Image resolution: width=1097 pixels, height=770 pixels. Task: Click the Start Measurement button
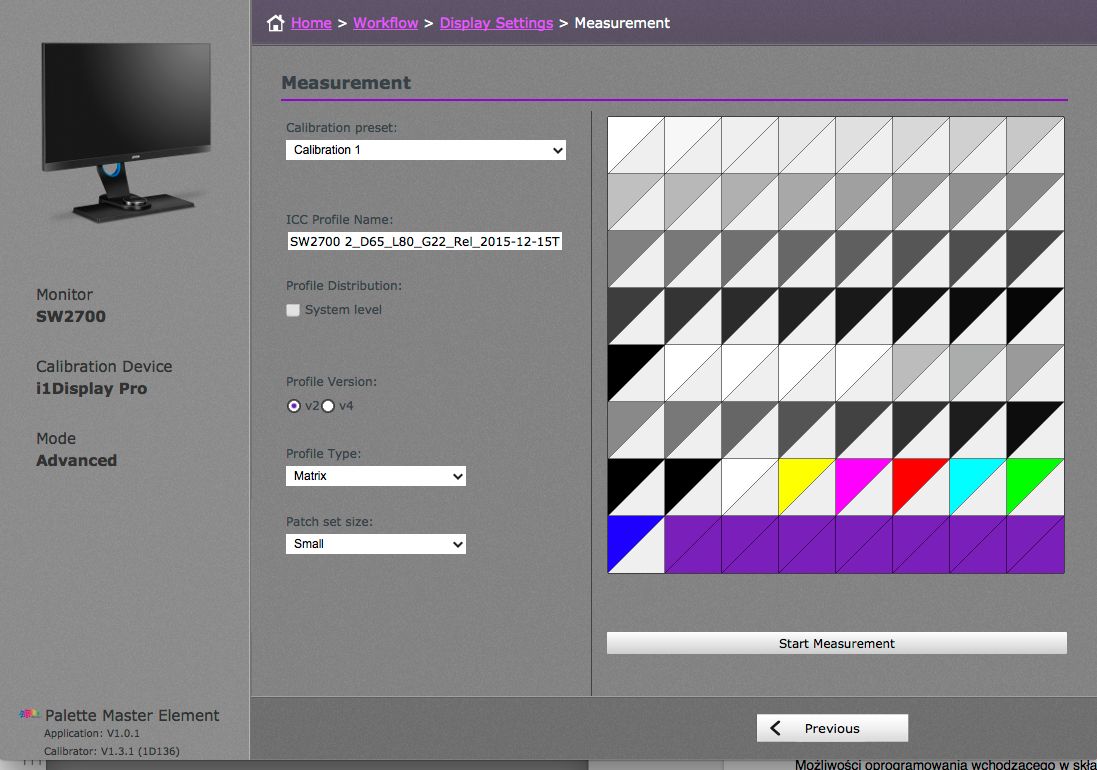pyautogui.click(x=836, y=643)
